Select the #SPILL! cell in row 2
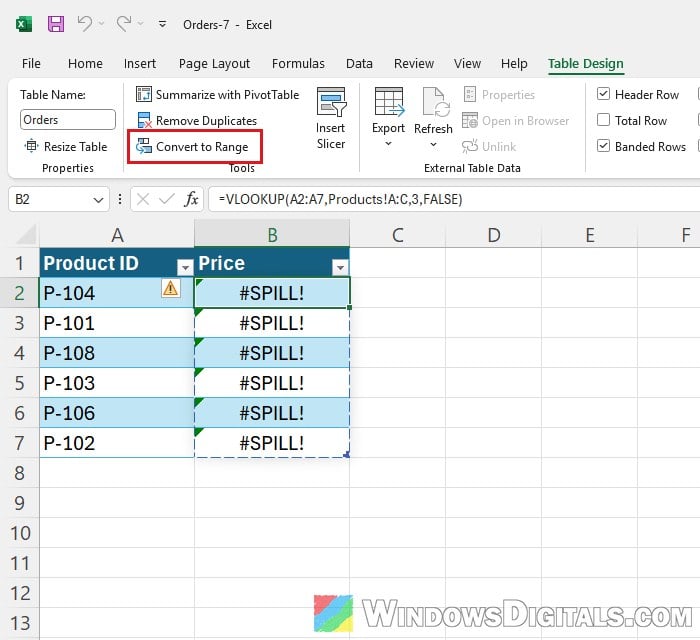This screenshot has width=700, height=640. [x=272, y=293]
